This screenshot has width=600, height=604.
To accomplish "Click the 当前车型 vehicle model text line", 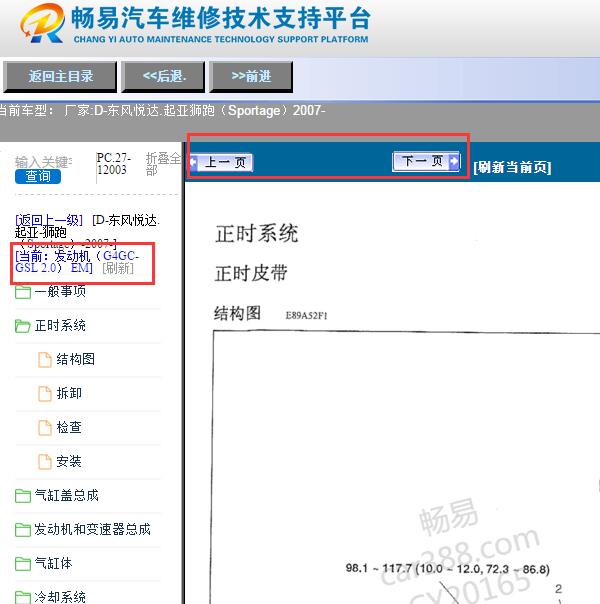I will coord(162,111).
